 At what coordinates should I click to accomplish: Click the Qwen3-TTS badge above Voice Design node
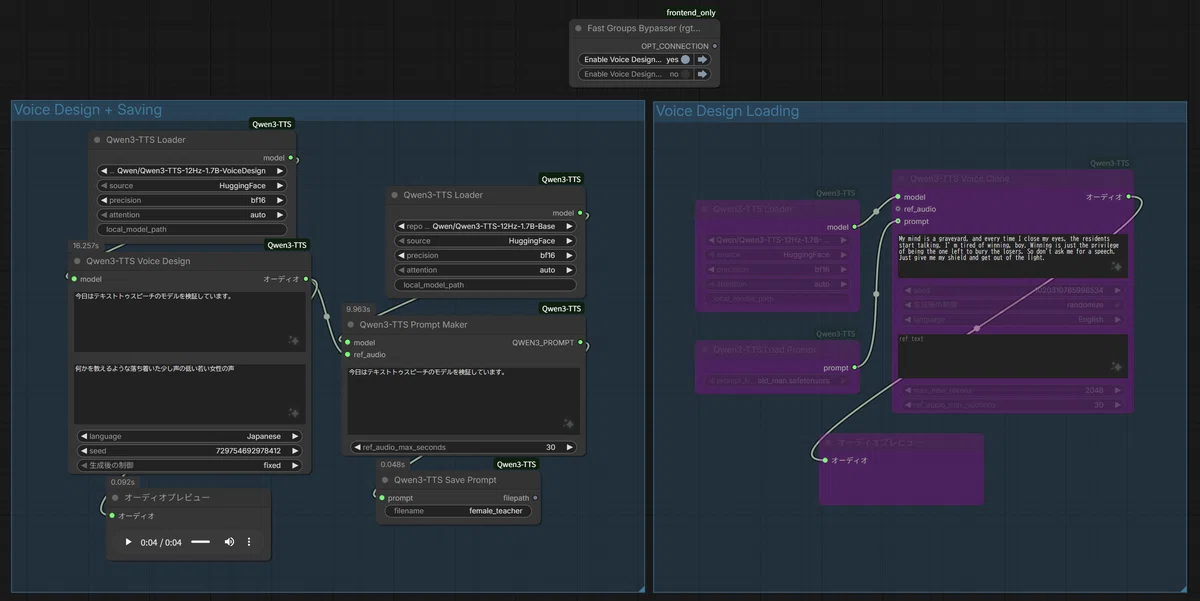286,245
